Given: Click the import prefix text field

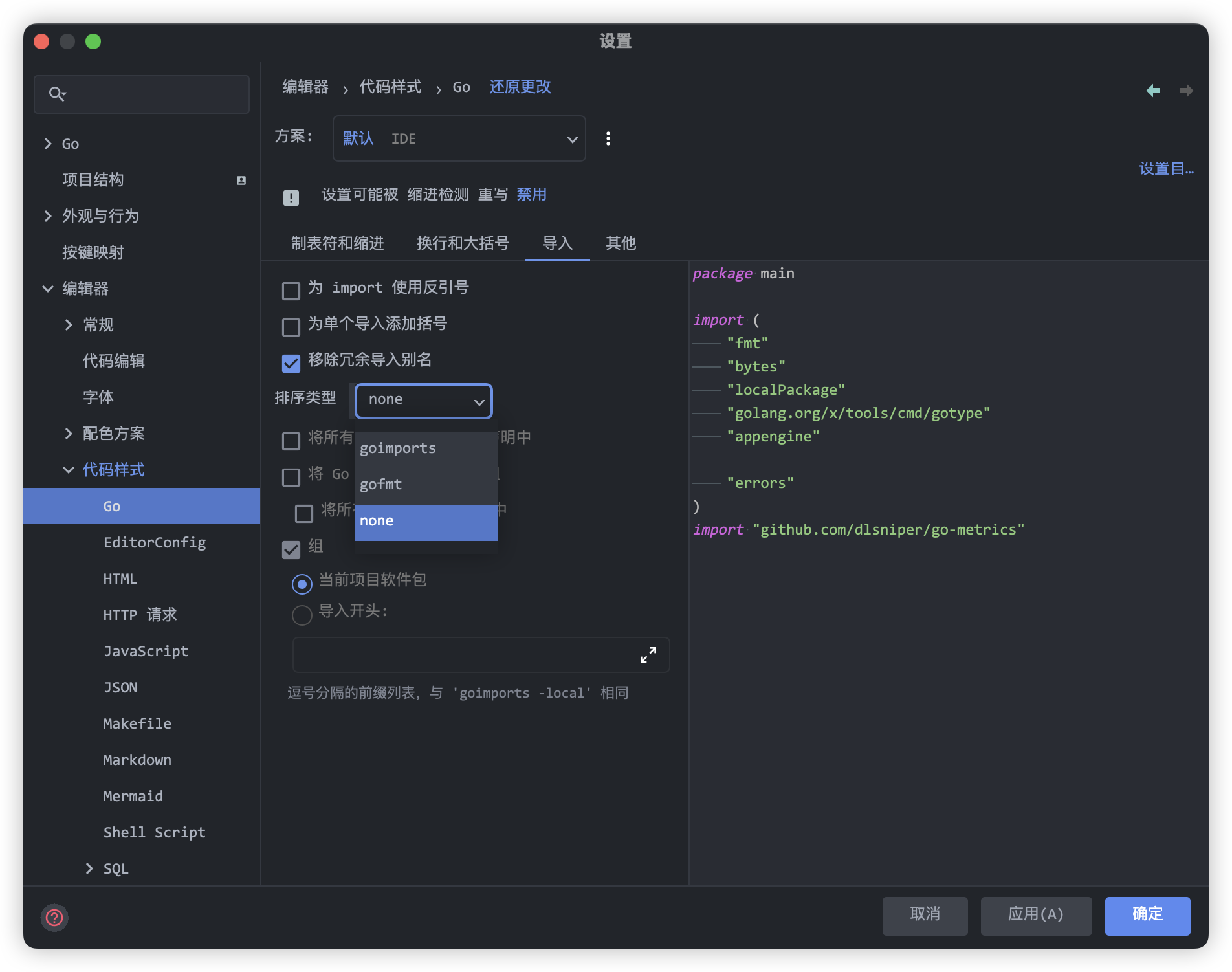Looking at the screenshot, I should [463, 655].
